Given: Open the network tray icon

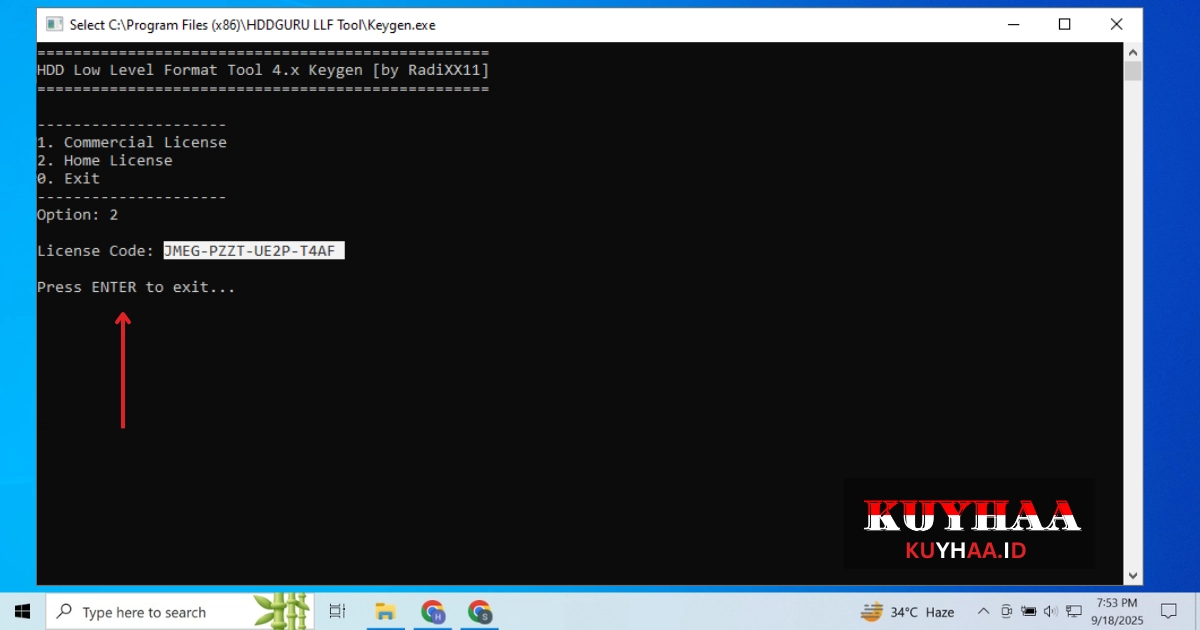Looking at the screenshot, I should [1074, 611].
